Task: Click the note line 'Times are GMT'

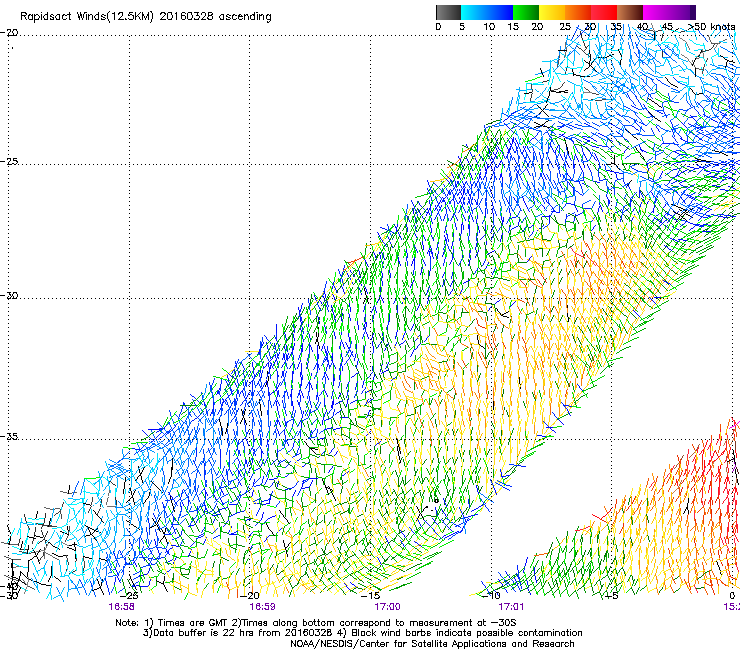Action: tap(191, 623)
